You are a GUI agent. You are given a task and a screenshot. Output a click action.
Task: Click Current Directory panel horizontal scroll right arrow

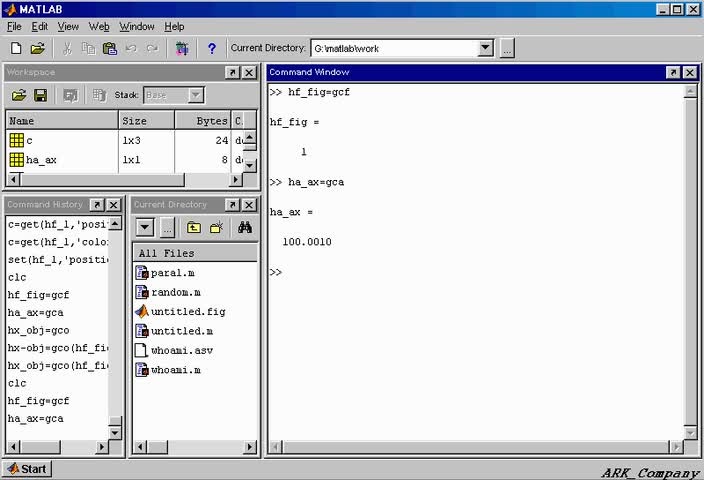pos(250,447)
